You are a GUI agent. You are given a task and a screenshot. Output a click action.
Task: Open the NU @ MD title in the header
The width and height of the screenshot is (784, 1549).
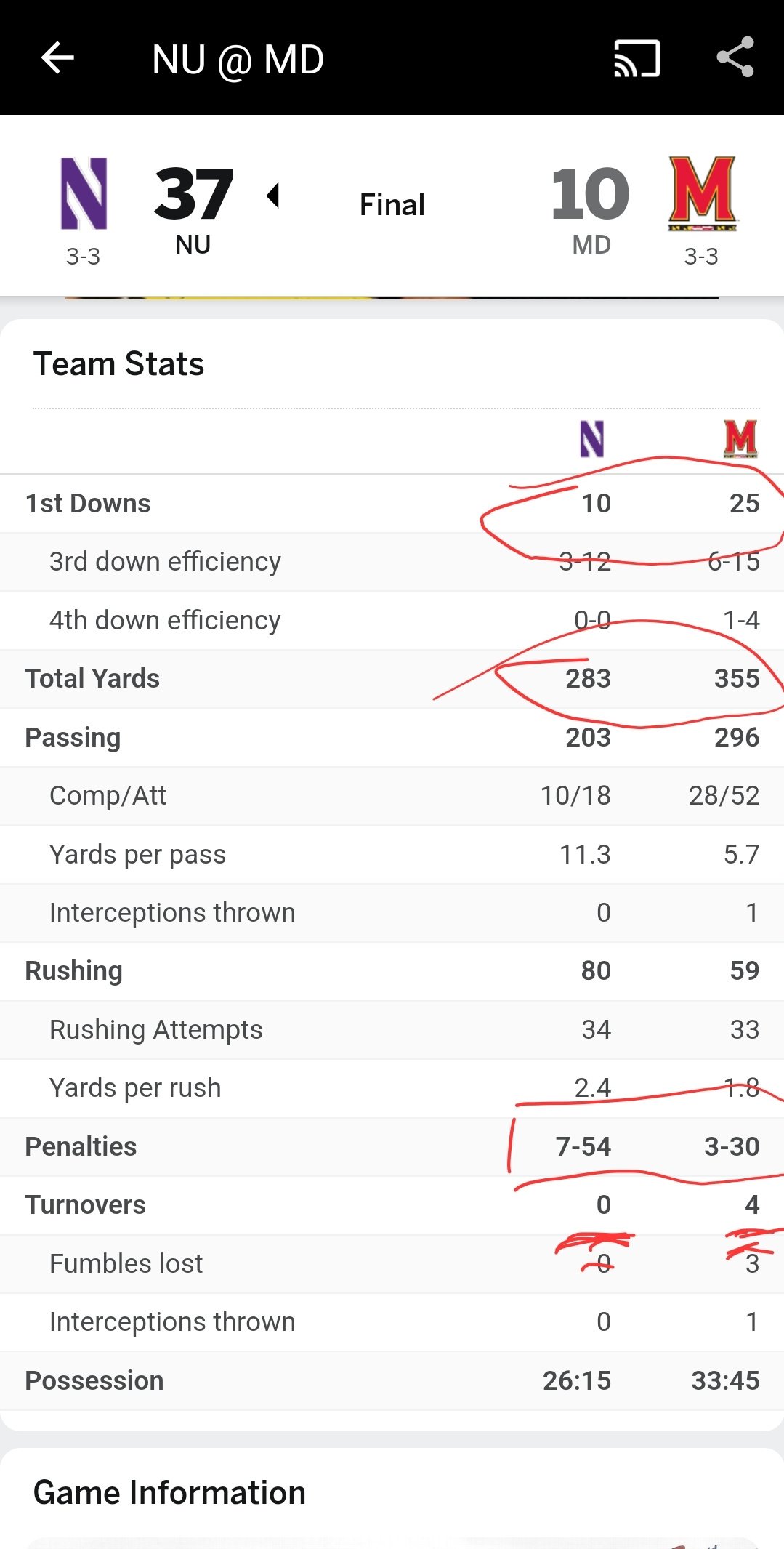(238, 59)
